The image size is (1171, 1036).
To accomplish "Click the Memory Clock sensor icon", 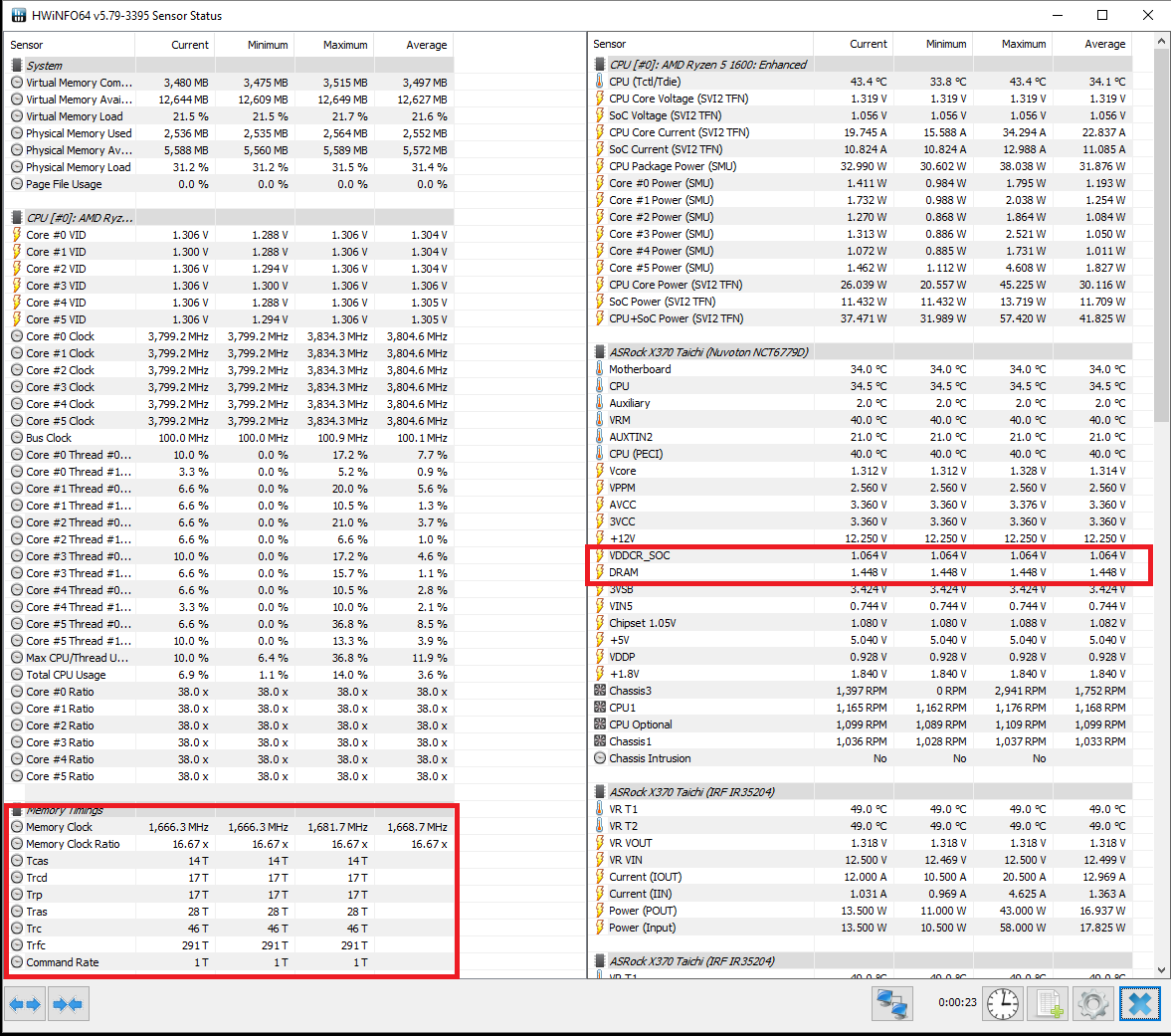I will tap(17, 827).
